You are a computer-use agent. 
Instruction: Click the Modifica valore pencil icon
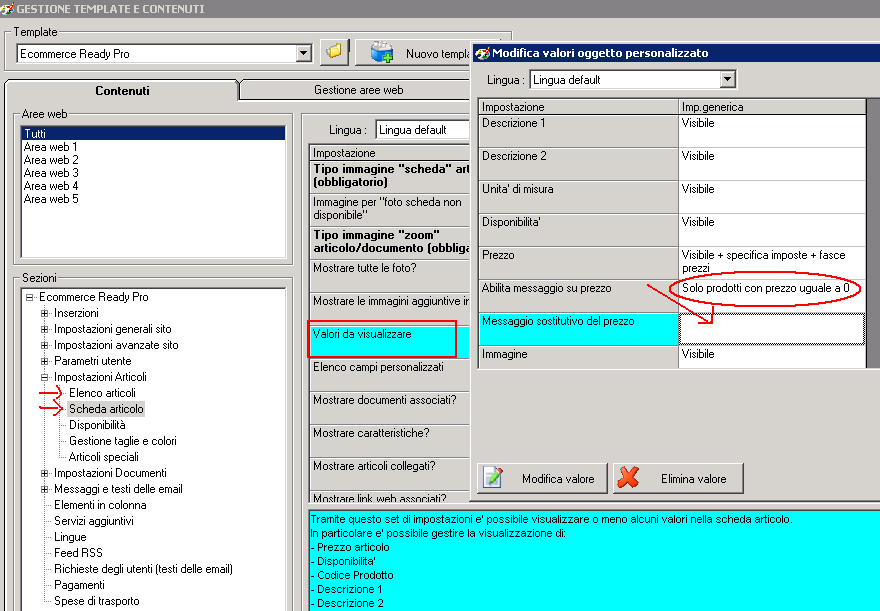tap(493, 478)
